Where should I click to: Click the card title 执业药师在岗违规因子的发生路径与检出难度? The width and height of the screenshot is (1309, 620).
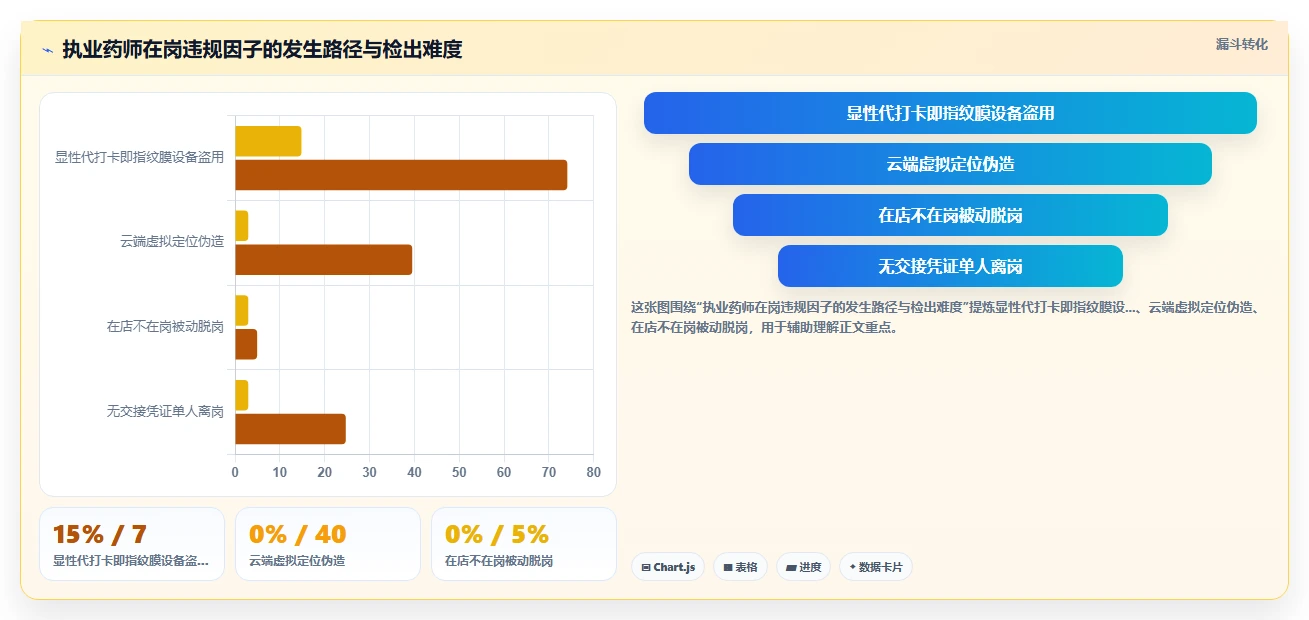262,50
